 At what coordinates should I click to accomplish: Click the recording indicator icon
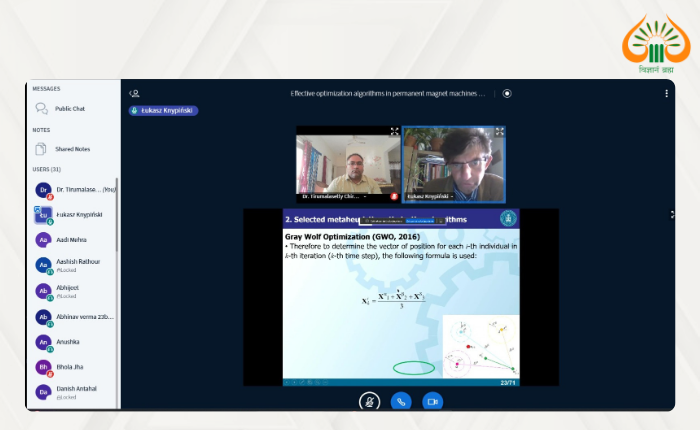tap(507, 93)
